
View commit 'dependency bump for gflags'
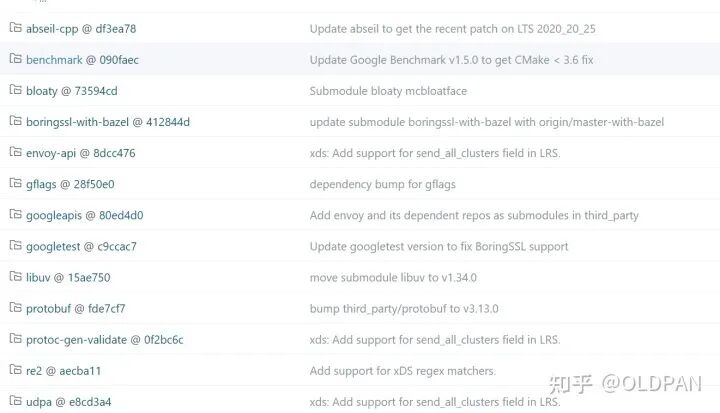382,184
